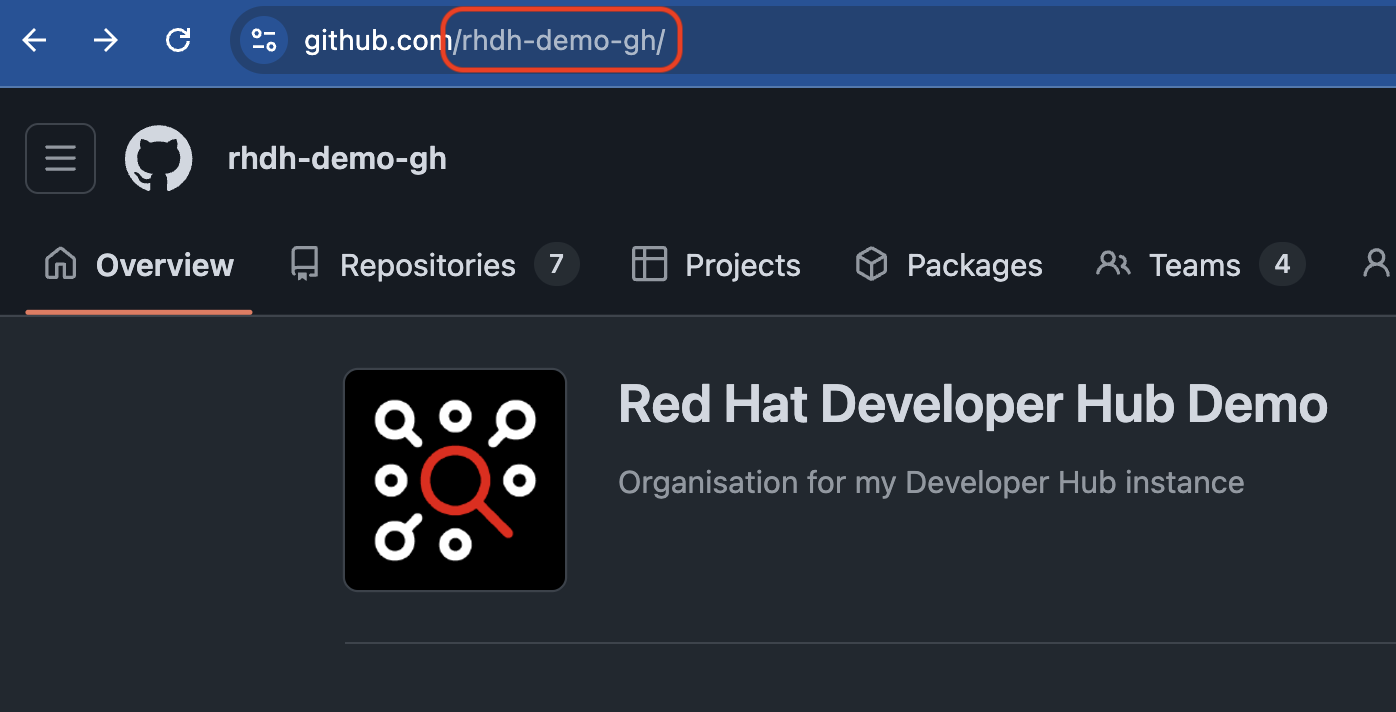The width and height of the screenshot is (1396, 712).
Task: Open the hamburger navigation menu
Action: (x=60, y=158)
